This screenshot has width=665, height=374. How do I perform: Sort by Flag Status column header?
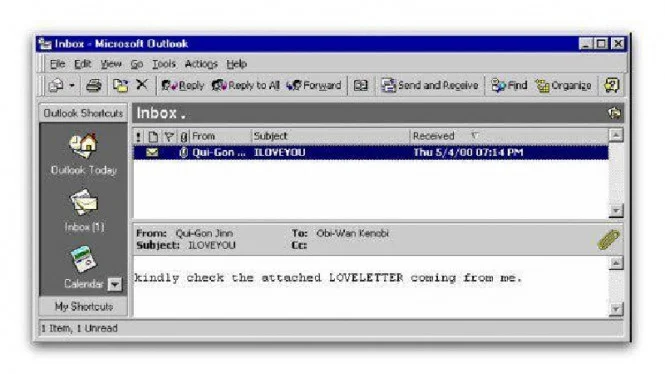[x=169, y=137]
